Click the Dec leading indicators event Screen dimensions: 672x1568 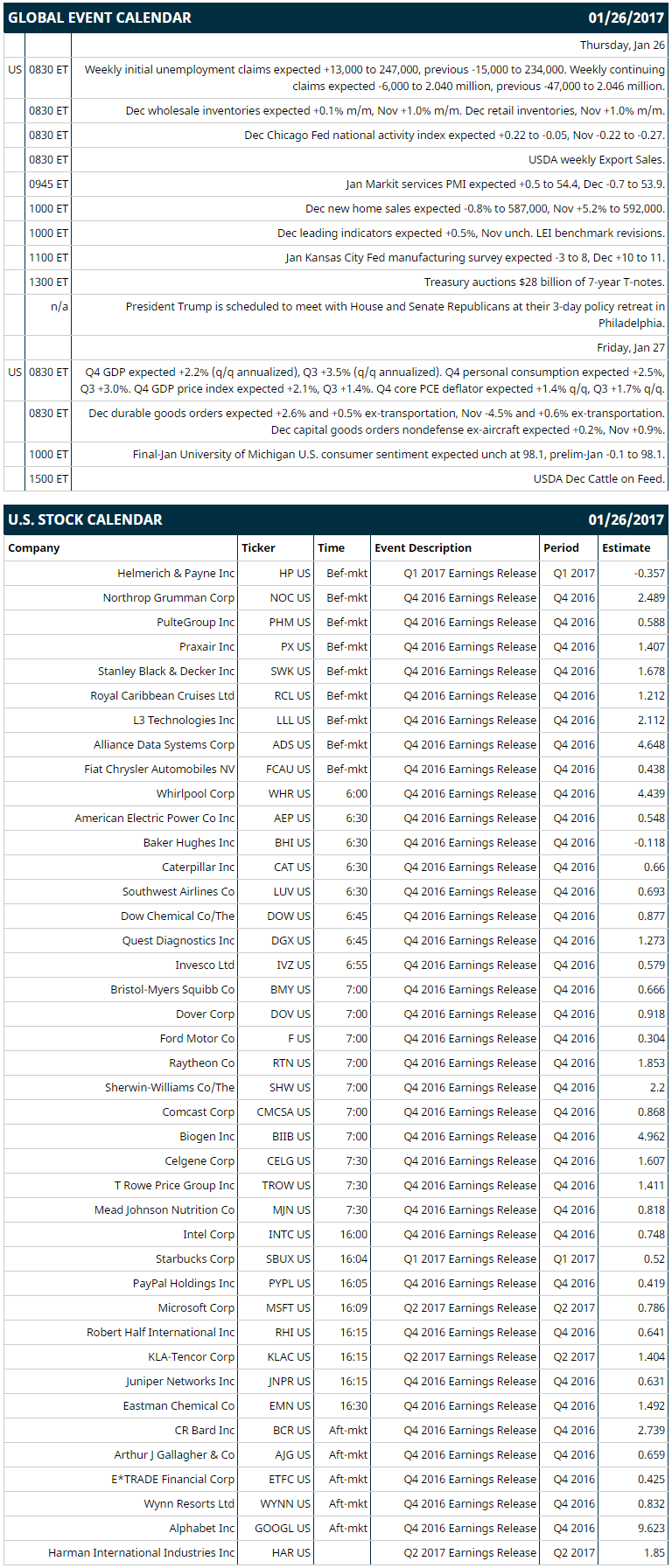(x=471, y=233)
